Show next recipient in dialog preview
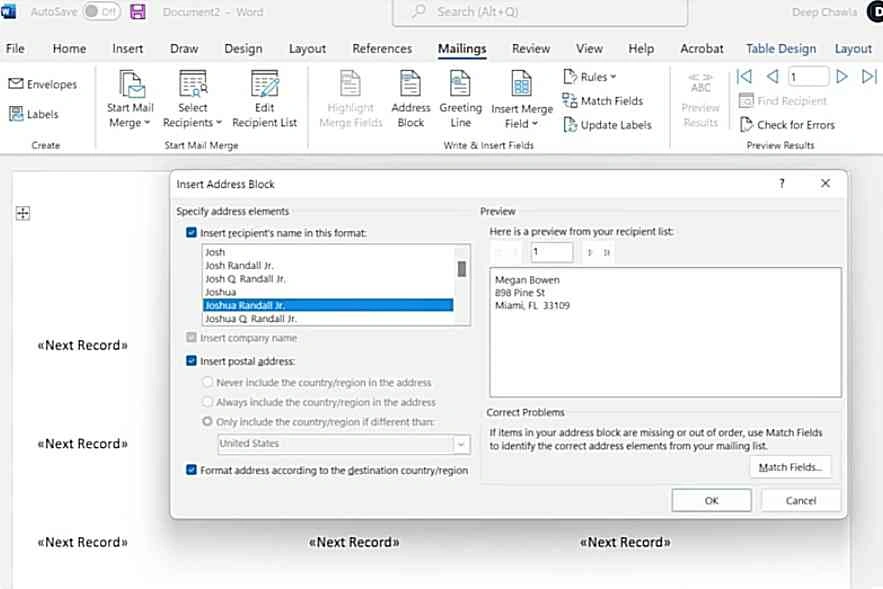The image size is (883, 589). point(590,253)
